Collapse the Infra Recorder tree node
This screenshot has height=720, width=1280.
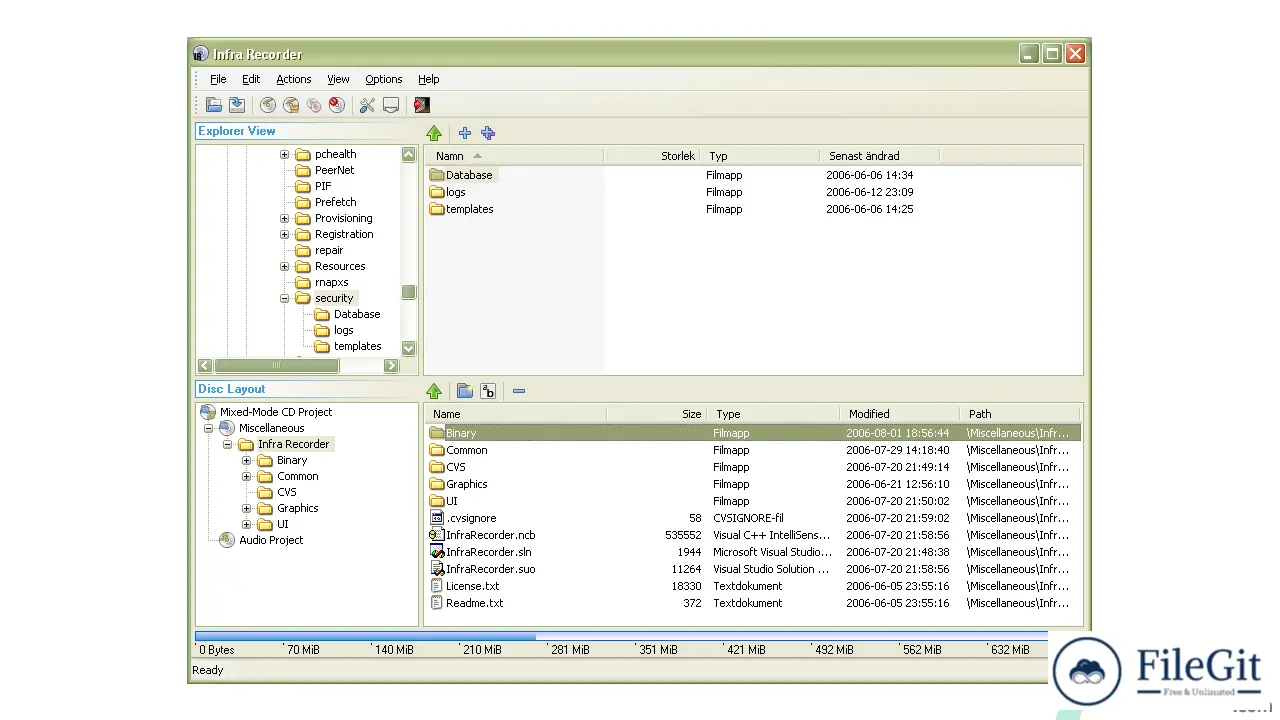[227, 444]
